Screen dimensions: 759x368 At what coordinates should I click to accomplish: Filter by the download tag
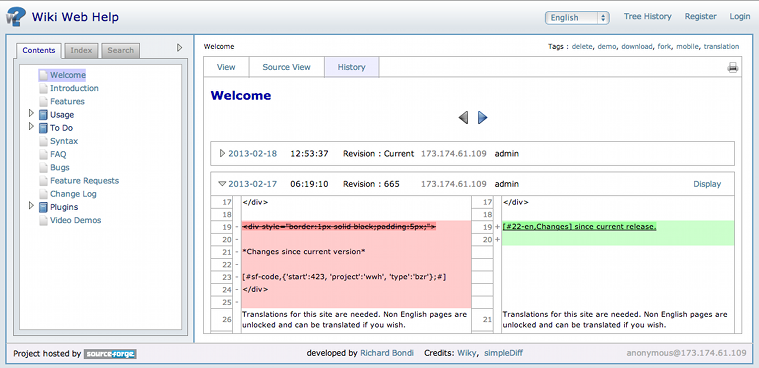point(637,47)
